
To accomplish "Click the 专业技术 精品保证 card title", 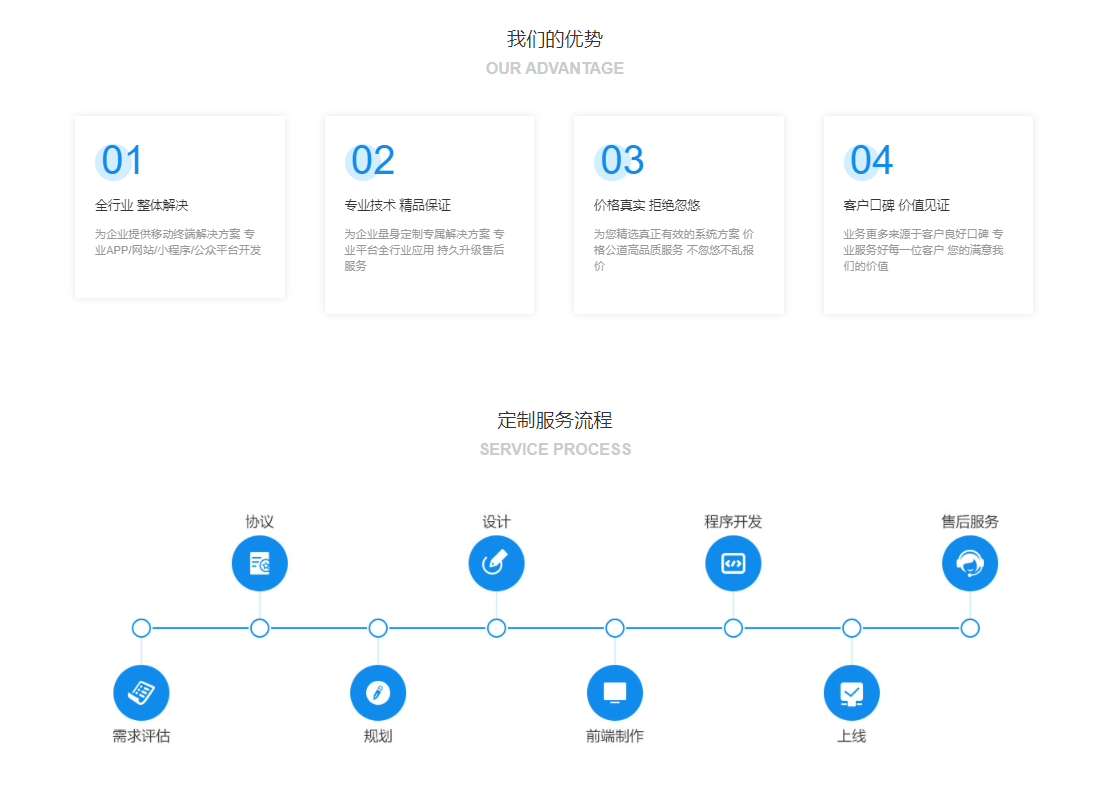I will pyautogui.click(x=397, y=205).
